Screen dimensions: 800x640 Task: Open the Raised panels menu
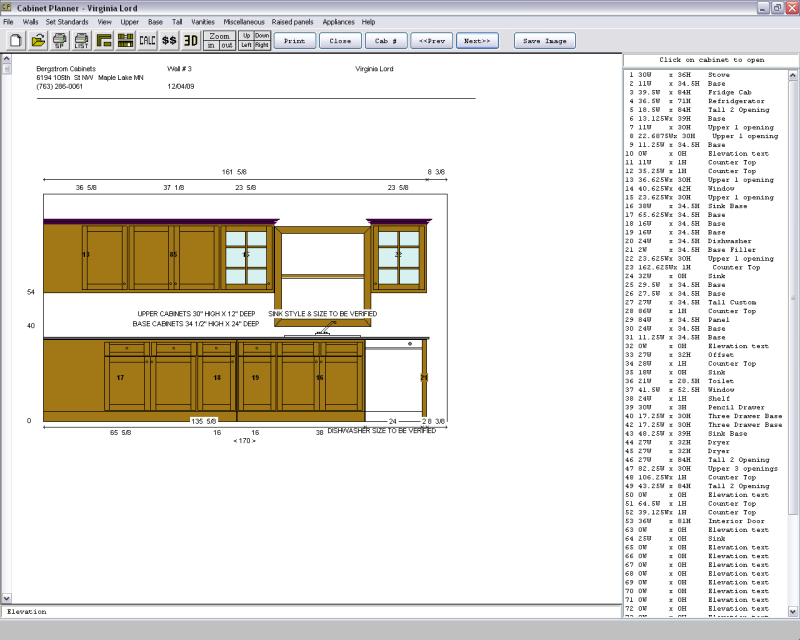(292, 22)
